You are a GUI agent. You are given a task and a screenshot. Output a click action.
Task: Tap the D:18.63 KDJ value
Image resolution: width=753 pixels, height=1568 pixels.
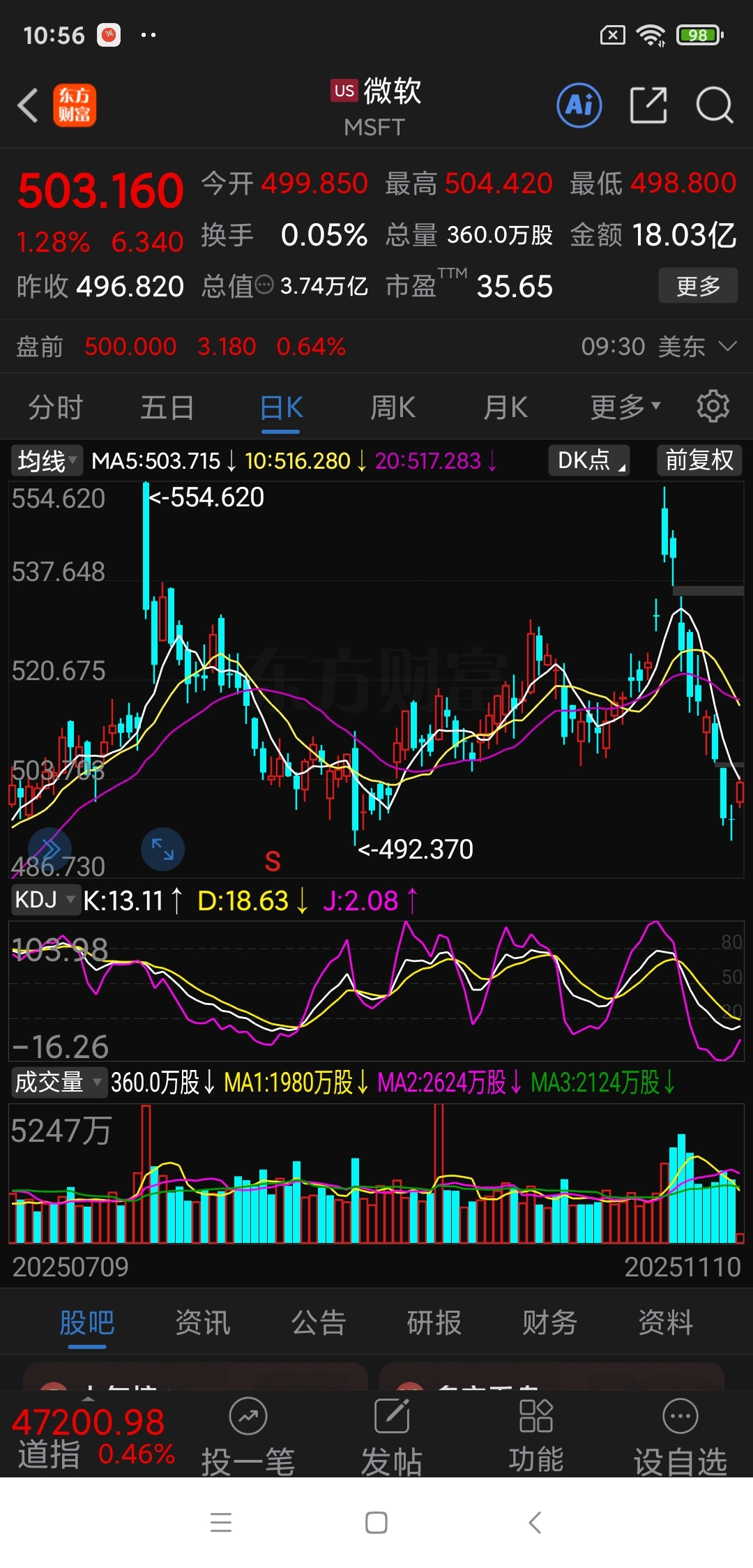pos(244,900)
